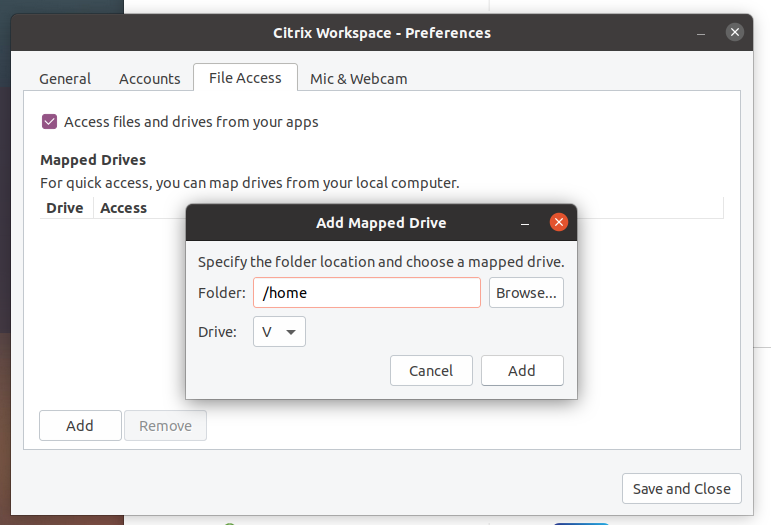Uncheck Access files and drives from your apps
This screenshot has width=771, height=525.
tap(50, 121)
